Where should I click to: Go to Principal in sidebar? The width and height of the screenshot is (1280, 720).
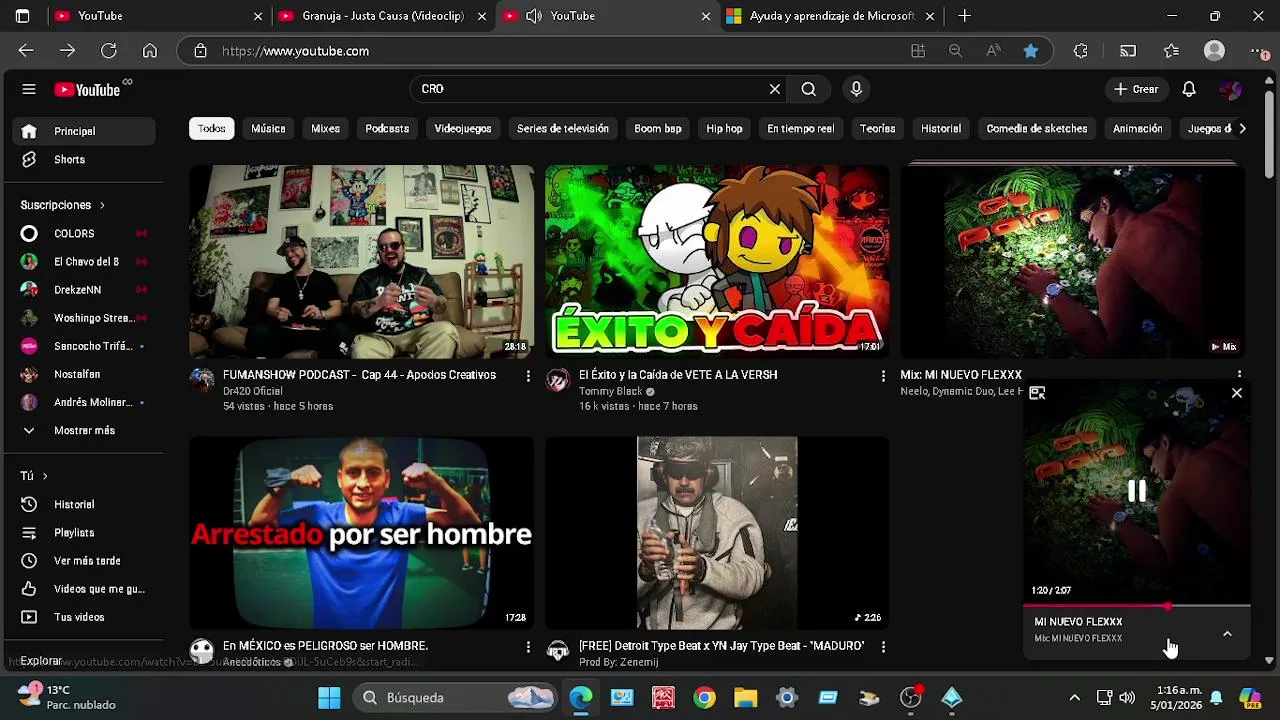click(x=84, y=131)
